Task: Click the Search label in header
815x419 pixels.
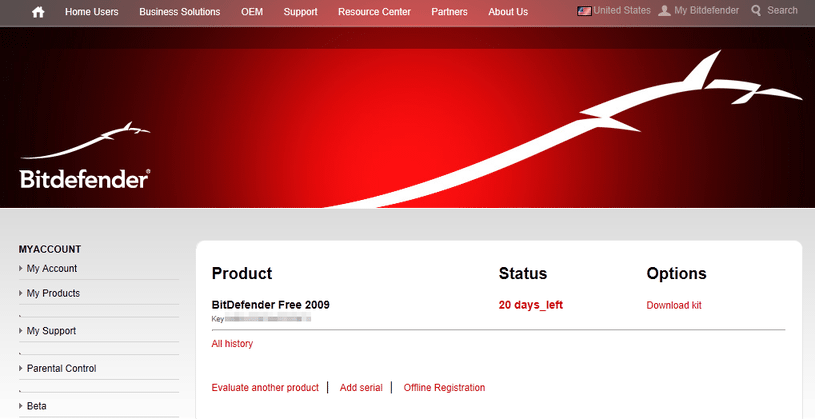Action: 782,10
